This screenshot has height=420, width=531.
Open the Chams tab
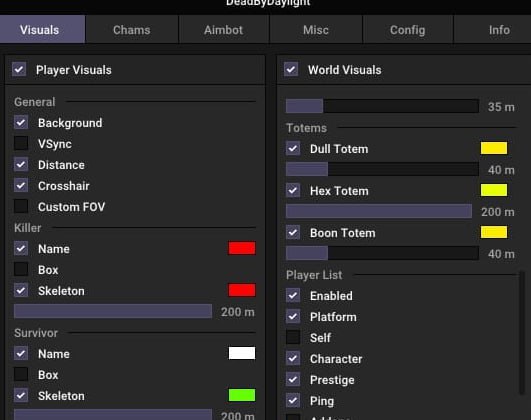[132, 30]
